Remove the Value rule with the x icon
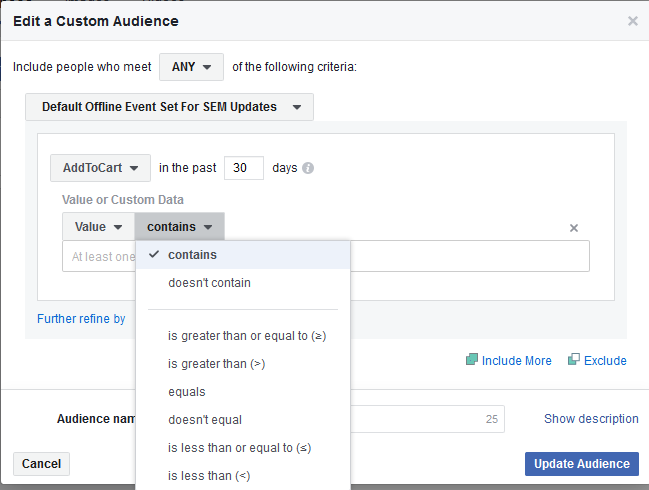This screenshot has height=490, width=649. pos(574,228)
